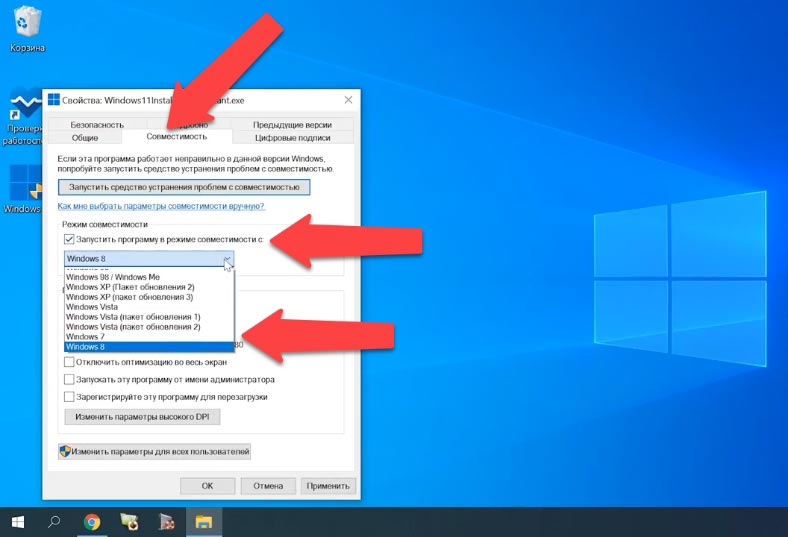The width and height of the screenshot is (788, 537).
Task: Enable disable fullscreen optimizations checkbox
Action: click(69, 362)
